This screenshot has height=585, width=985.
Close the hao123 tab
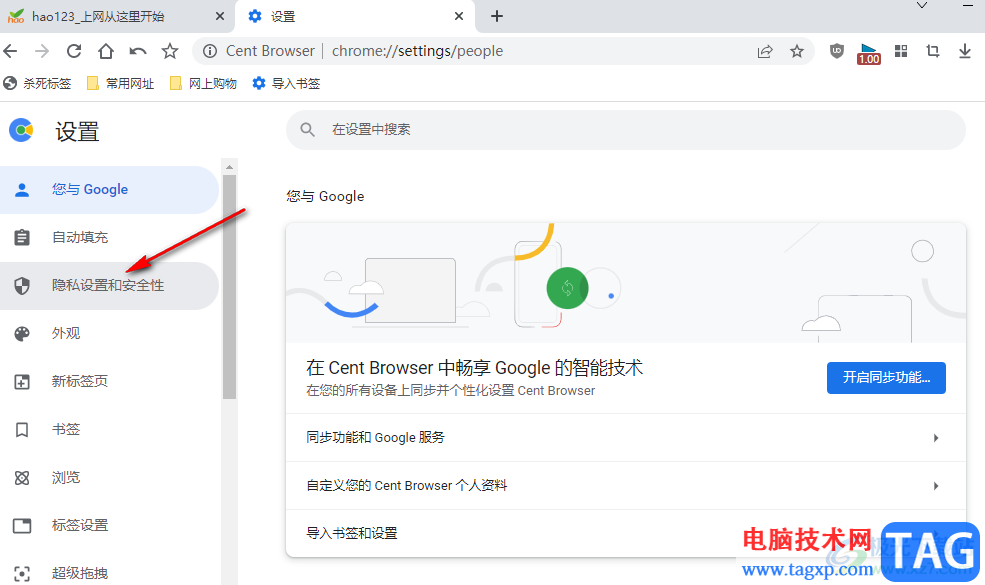[x=220, y=16]
